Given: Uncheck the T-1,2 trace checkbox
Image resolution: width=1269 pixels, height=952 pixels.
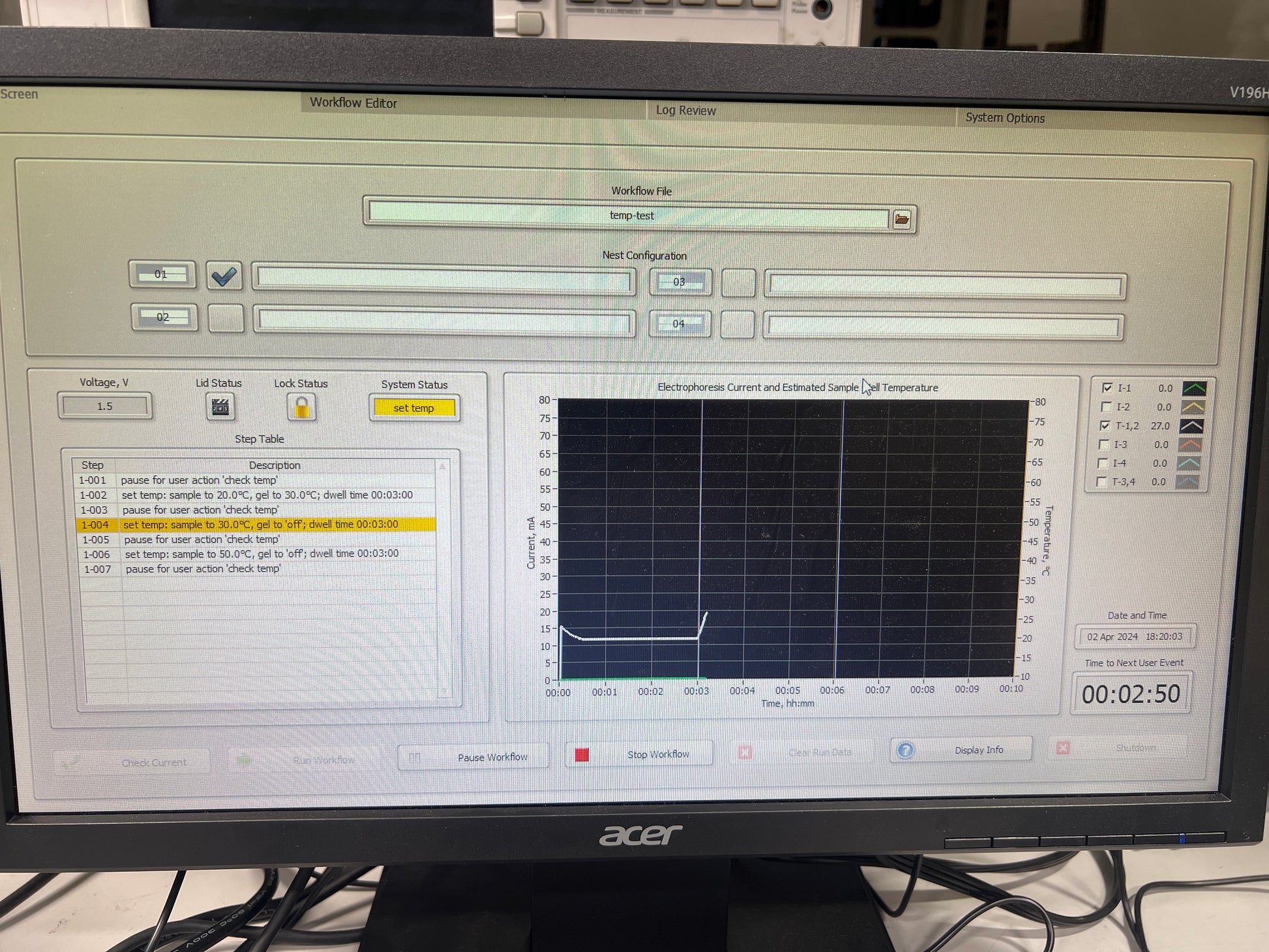Looking at the screenshot, I should 1104,426.
